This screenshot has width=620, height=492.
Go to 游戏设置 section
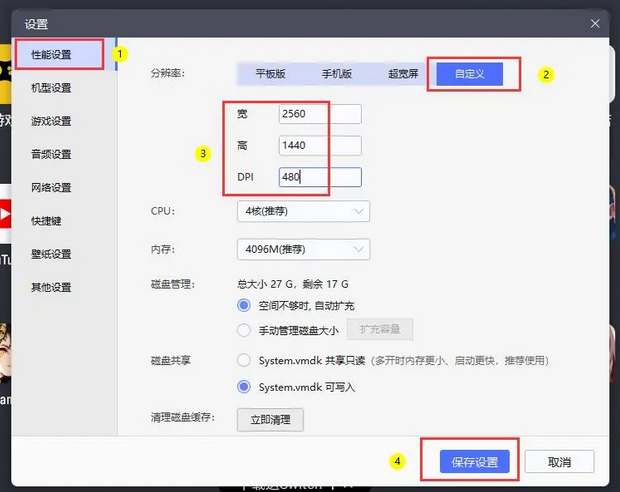click(52, 121)
